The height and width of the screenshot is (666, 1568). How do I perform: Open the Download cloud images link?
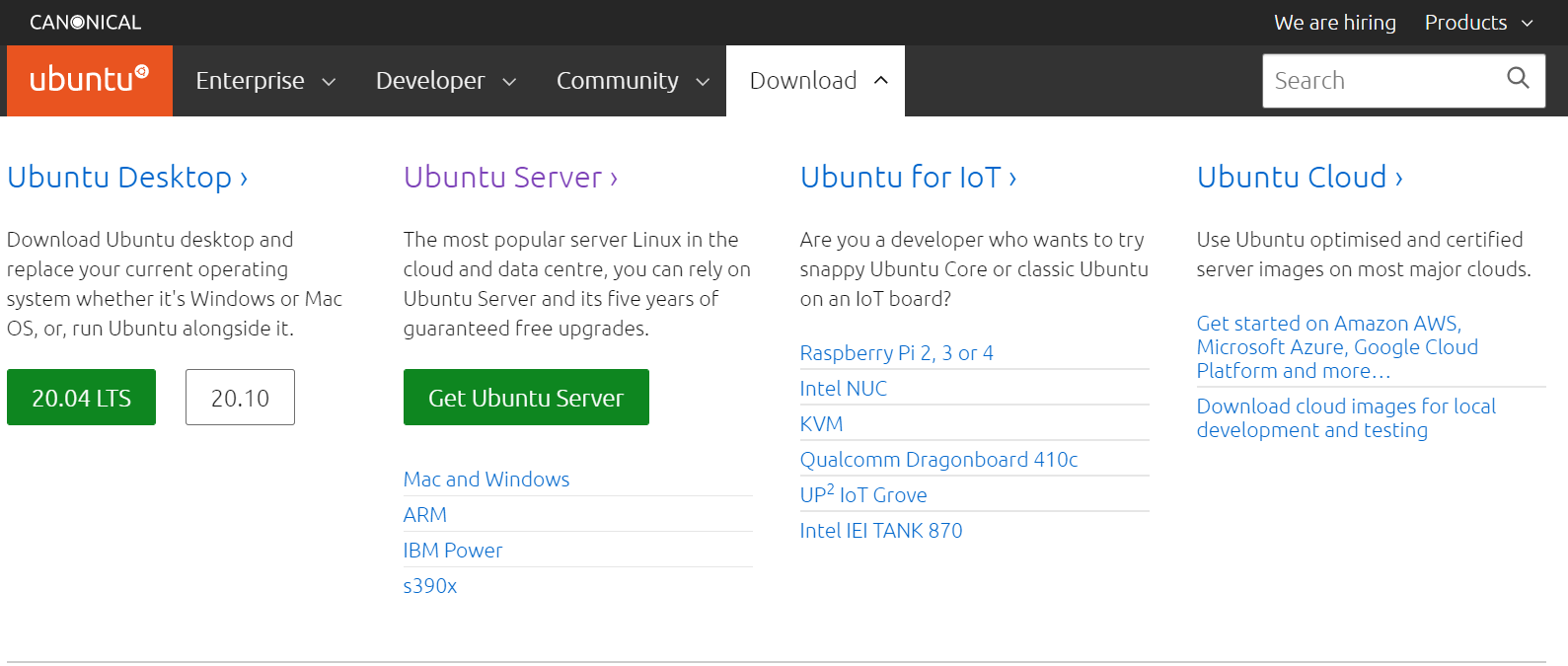click(1346, 418)
